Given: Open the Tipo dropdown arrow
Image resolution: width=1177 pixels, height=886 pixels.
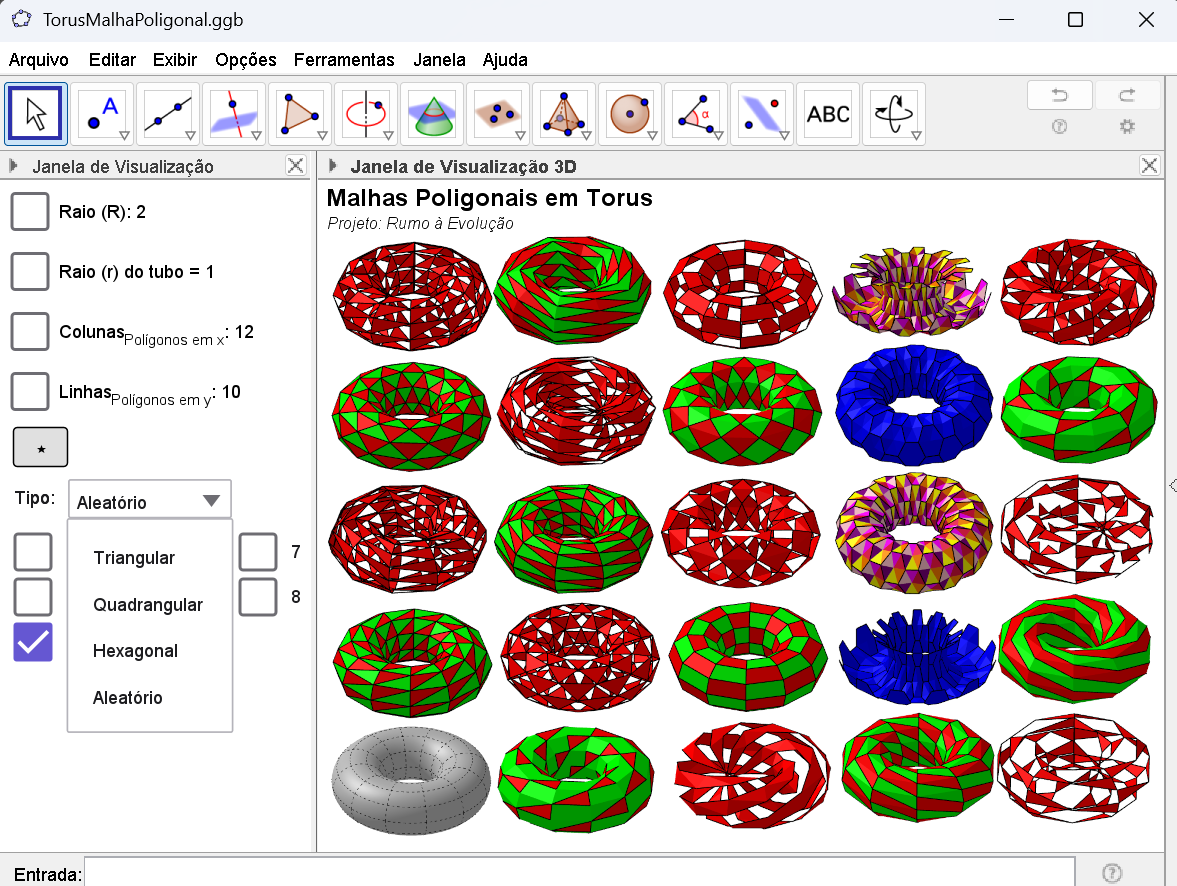Looking at the screenshot, I should click(x=211, y=501).
